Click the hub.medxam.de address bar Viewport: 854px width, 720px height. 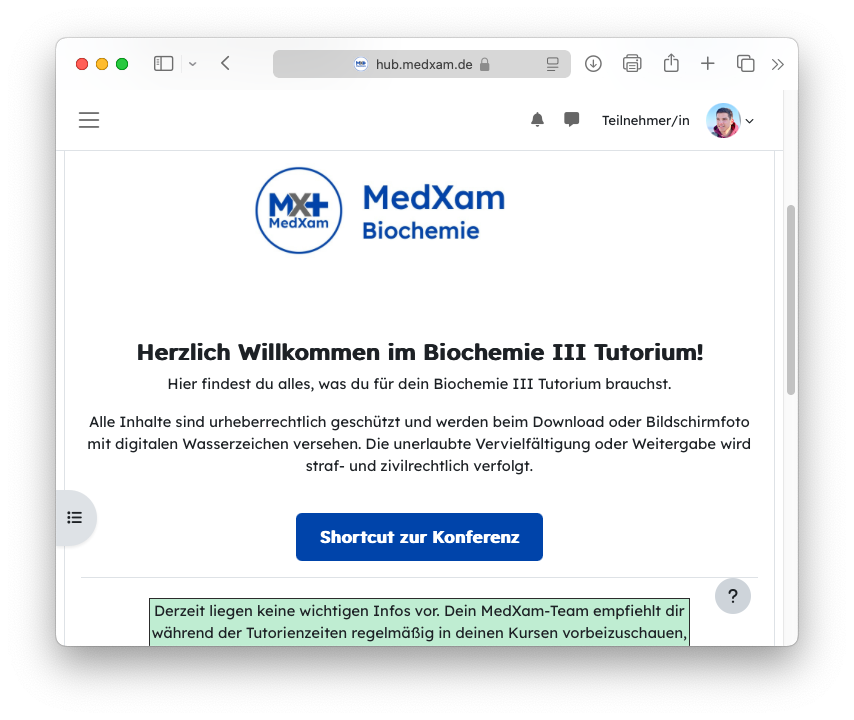[x=422, y=64]
